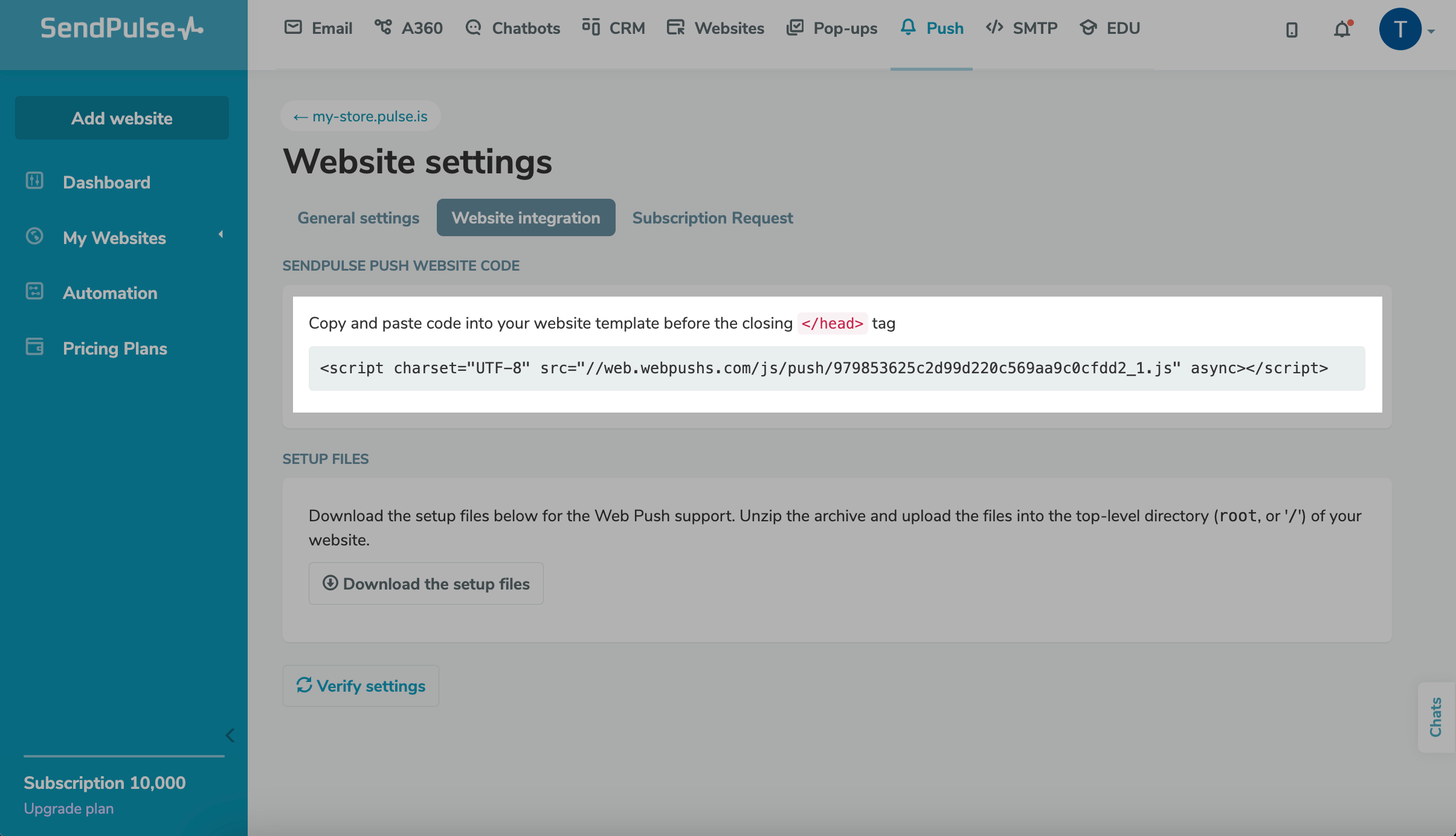Click the Upgrade plan link
Image resolution: width=1456 pixels, height=836 pixels.
point(69,808)
